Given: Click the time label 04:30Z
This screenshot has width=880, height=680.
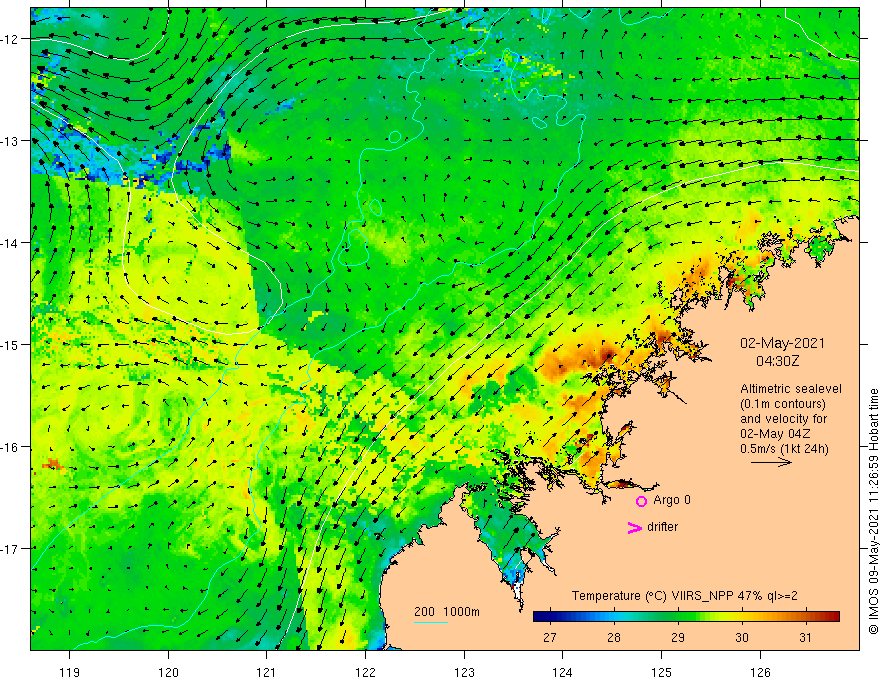Looking at the screenshot, I should (777, 361).
